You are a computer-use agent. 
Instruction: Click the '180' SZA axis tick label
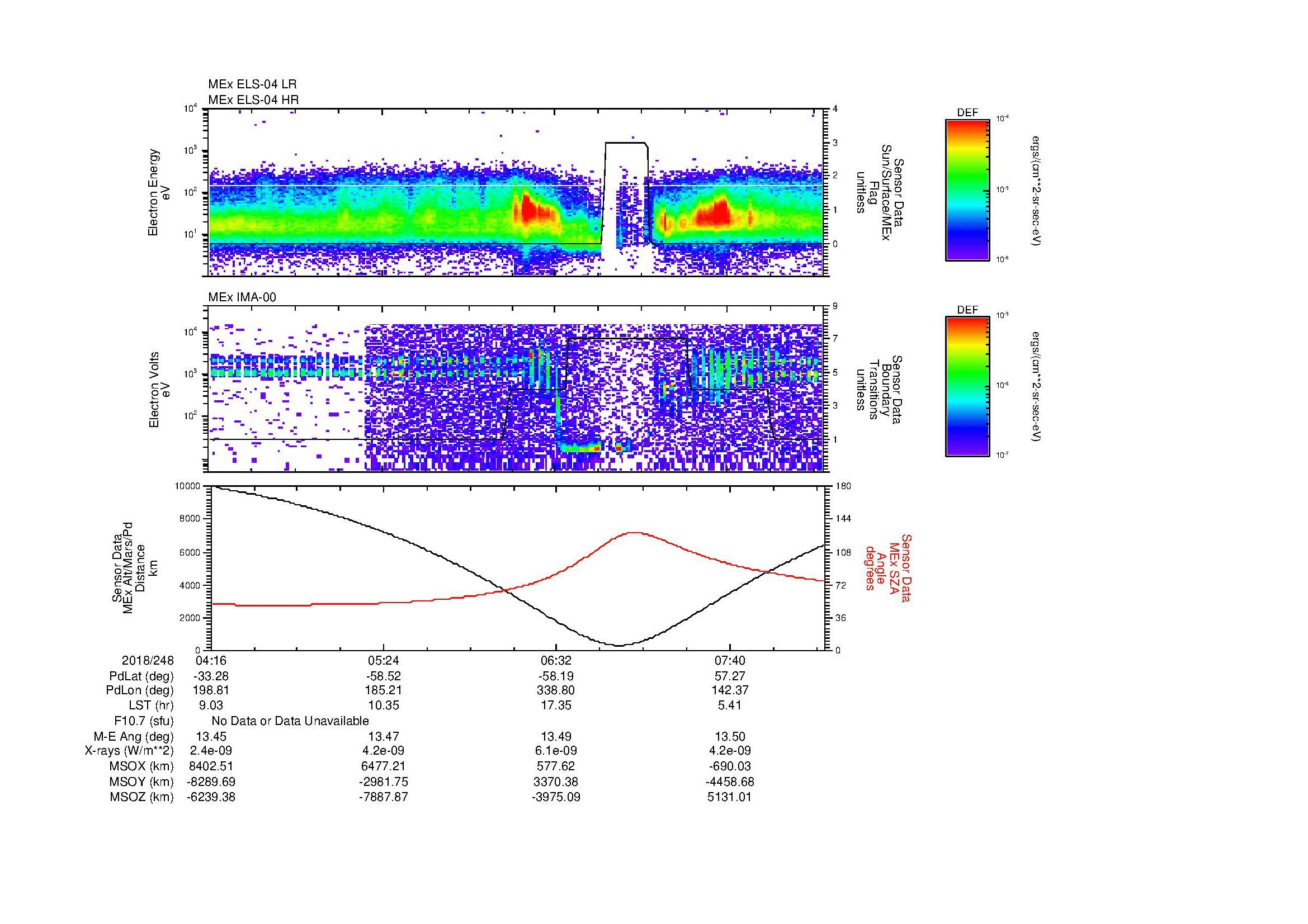pos(844,486)
